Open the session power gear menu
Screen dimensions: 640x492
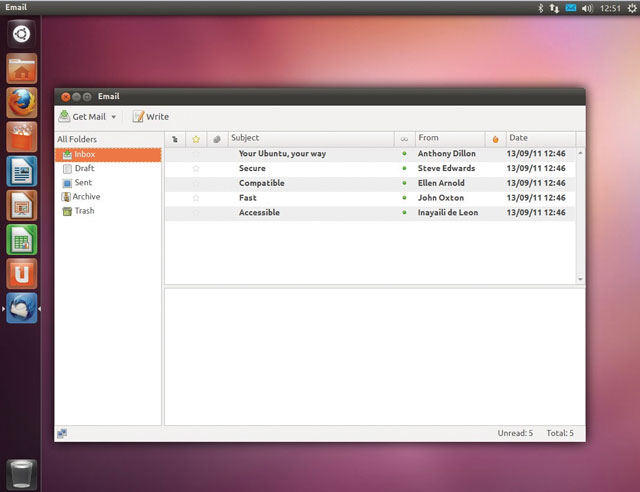coord(632,8)
